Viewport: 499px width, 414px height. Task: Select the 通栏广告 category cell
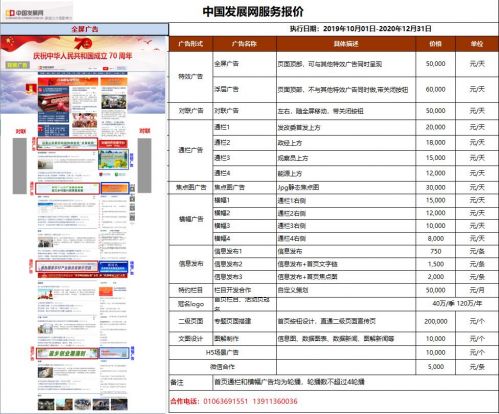pos(191,150)
